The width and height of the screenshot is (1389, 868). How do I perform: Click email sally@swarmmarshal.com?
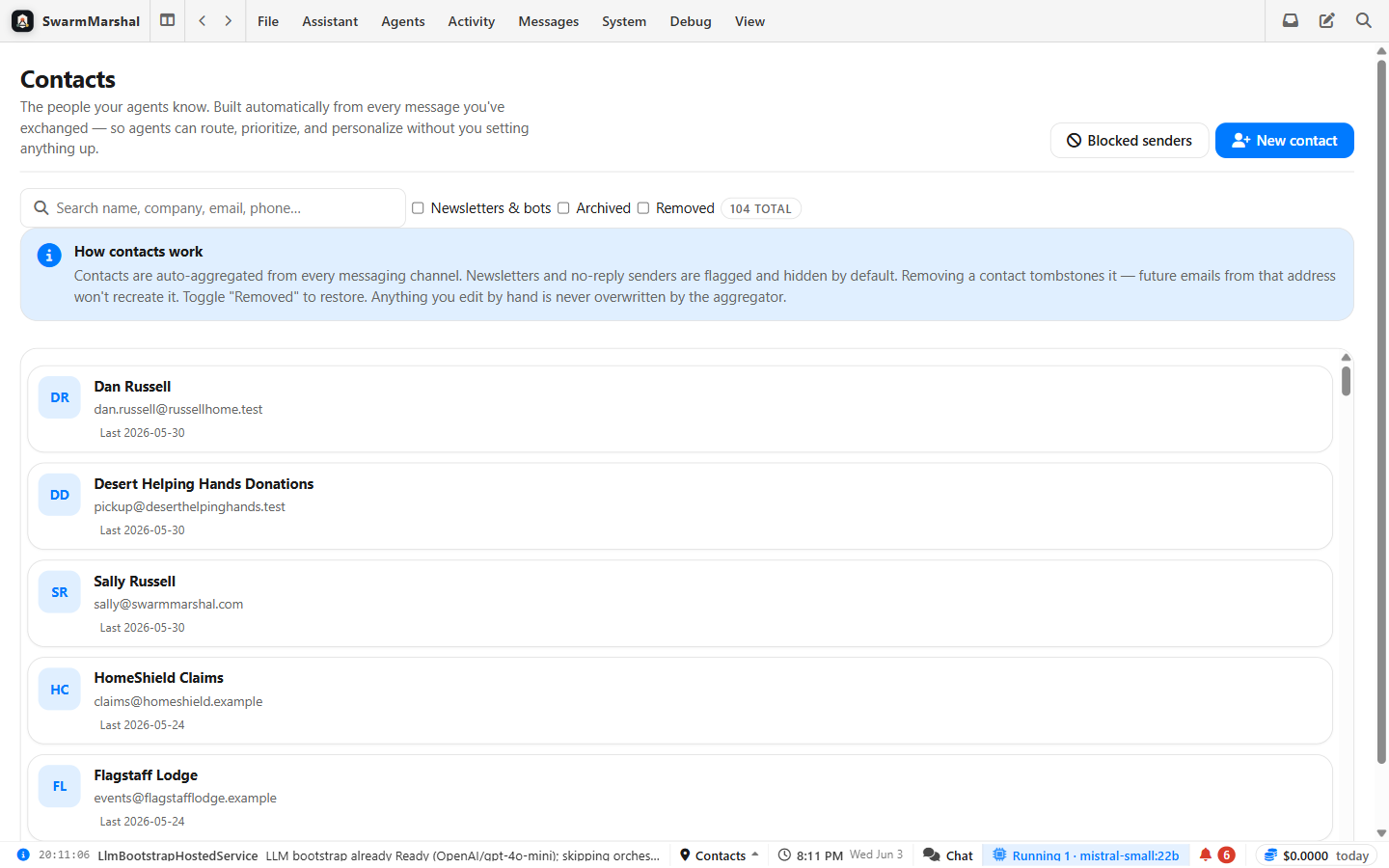point(169,605)
